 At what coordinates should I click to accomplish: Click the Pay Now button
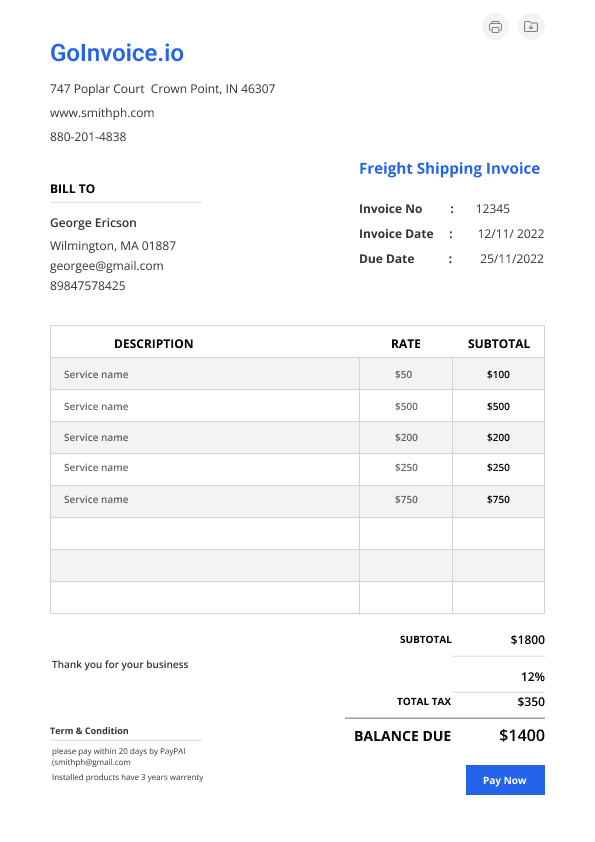[x=505, y=780]
